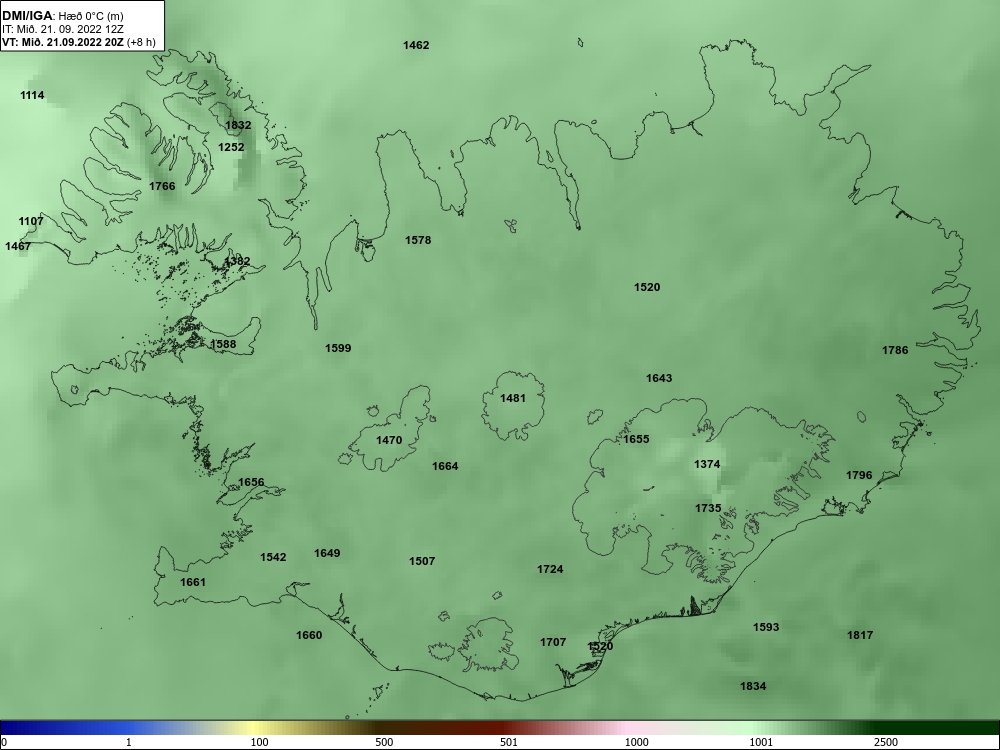Image resolution: width=1000 pixels, height=750 pixels.
Task: Select the 500 color scale label
Action: click(x=384, y=743)
